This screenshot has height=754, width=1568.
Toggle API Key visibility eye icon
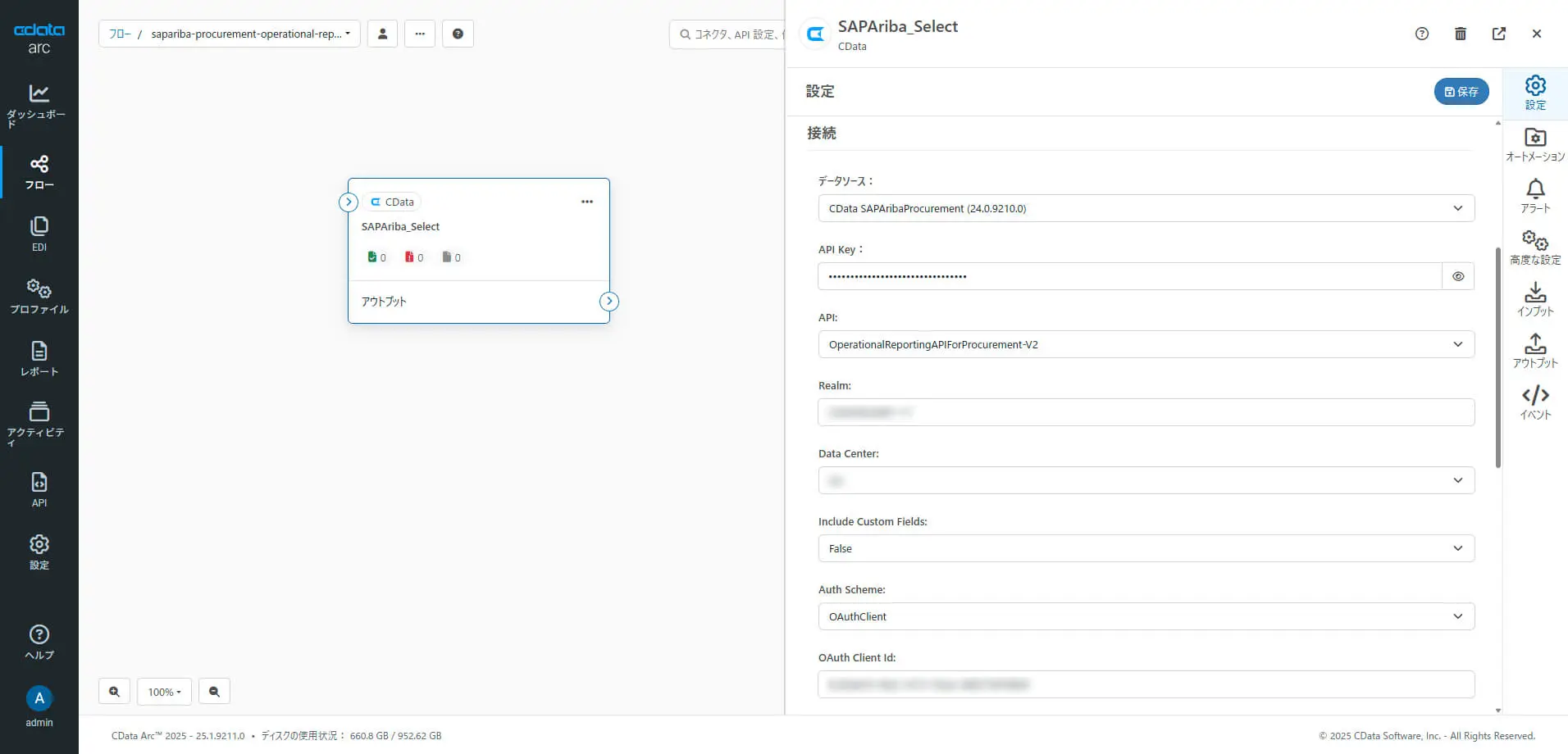point(1457,276)
